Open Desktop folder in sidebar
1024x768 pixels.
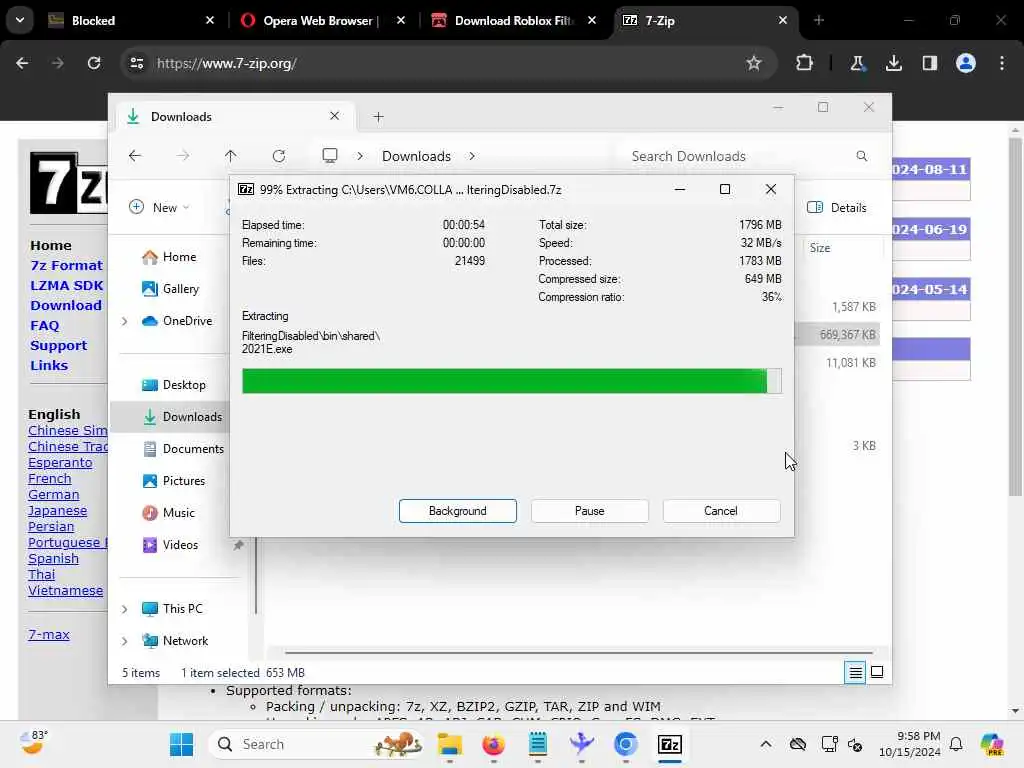pyautogui.click(x=184, y=385)
